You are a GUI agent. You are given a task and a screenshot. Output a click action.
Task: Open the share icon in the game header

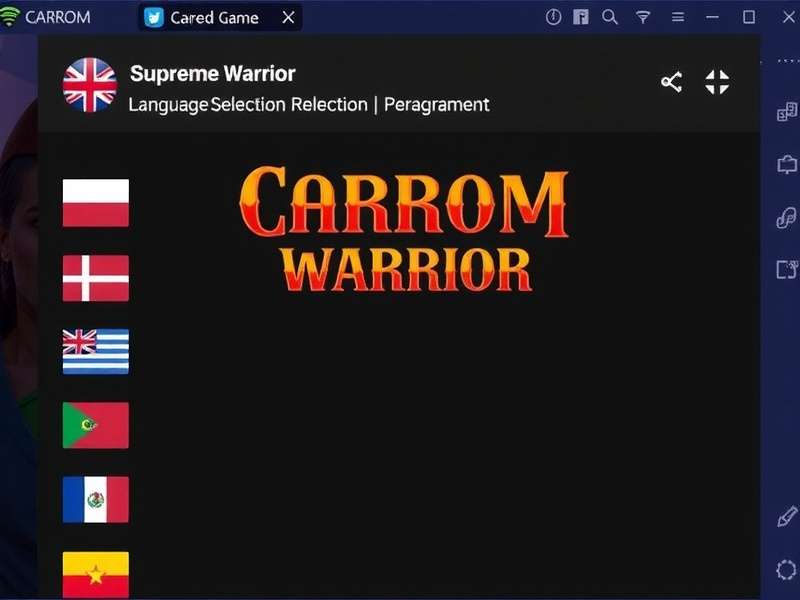tap(671, 83)
